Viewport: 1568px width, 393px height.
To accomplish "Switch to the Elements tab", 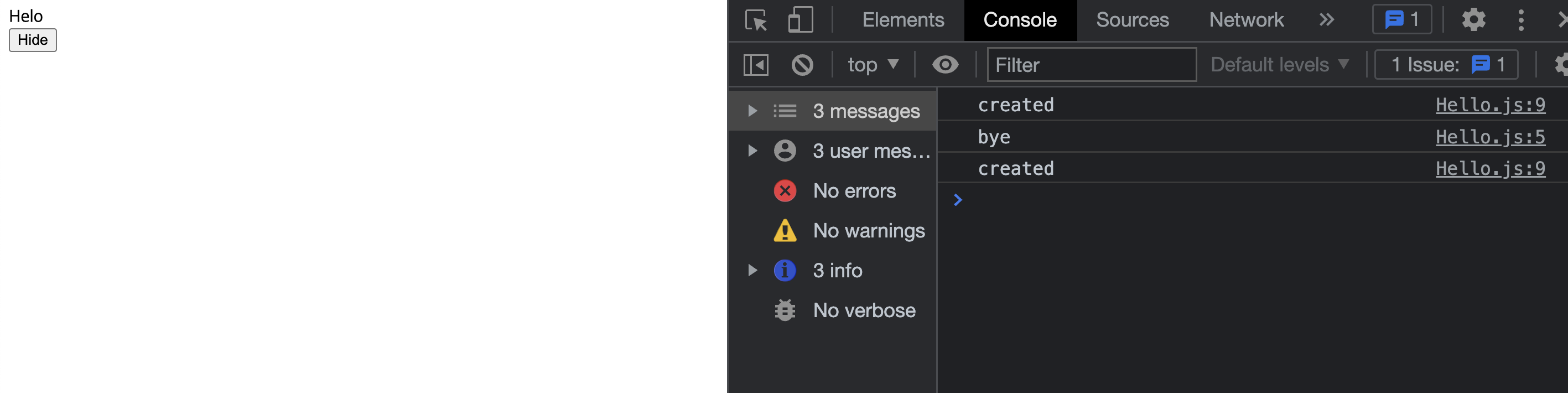I will [x=903, y=20].
